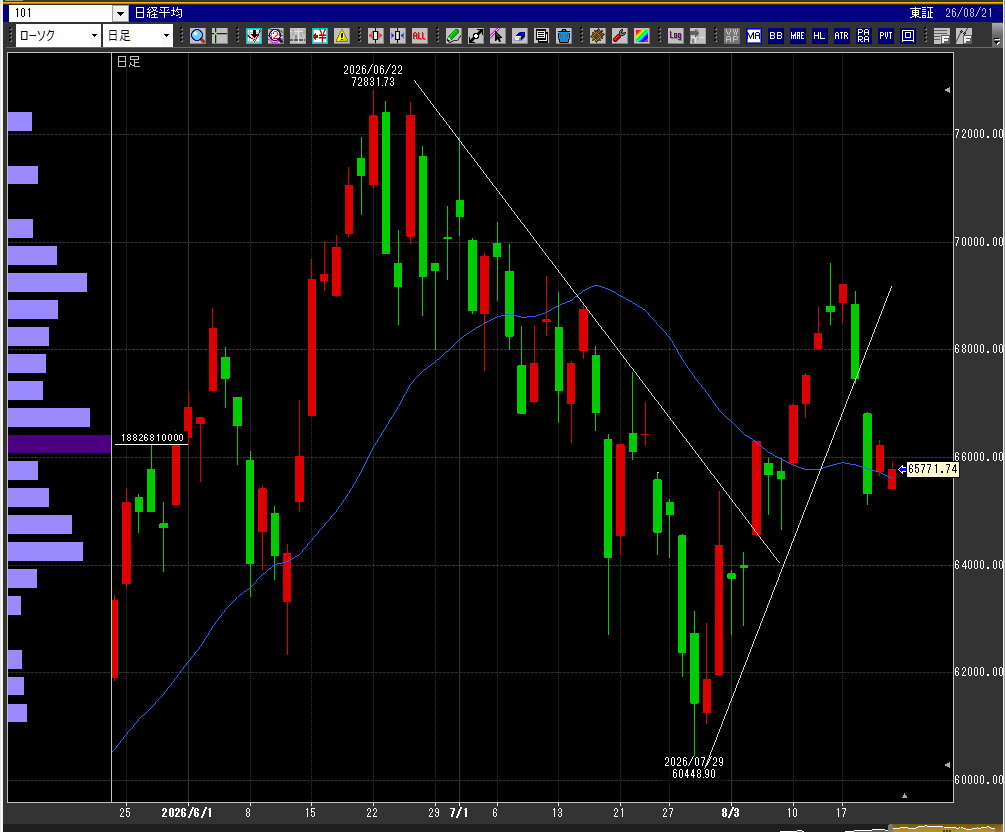Image resolution: width=1005 pixels, height=832 pixels.
Task: Click the 26/08/21 date in title bar
Action: click(968, 13)
